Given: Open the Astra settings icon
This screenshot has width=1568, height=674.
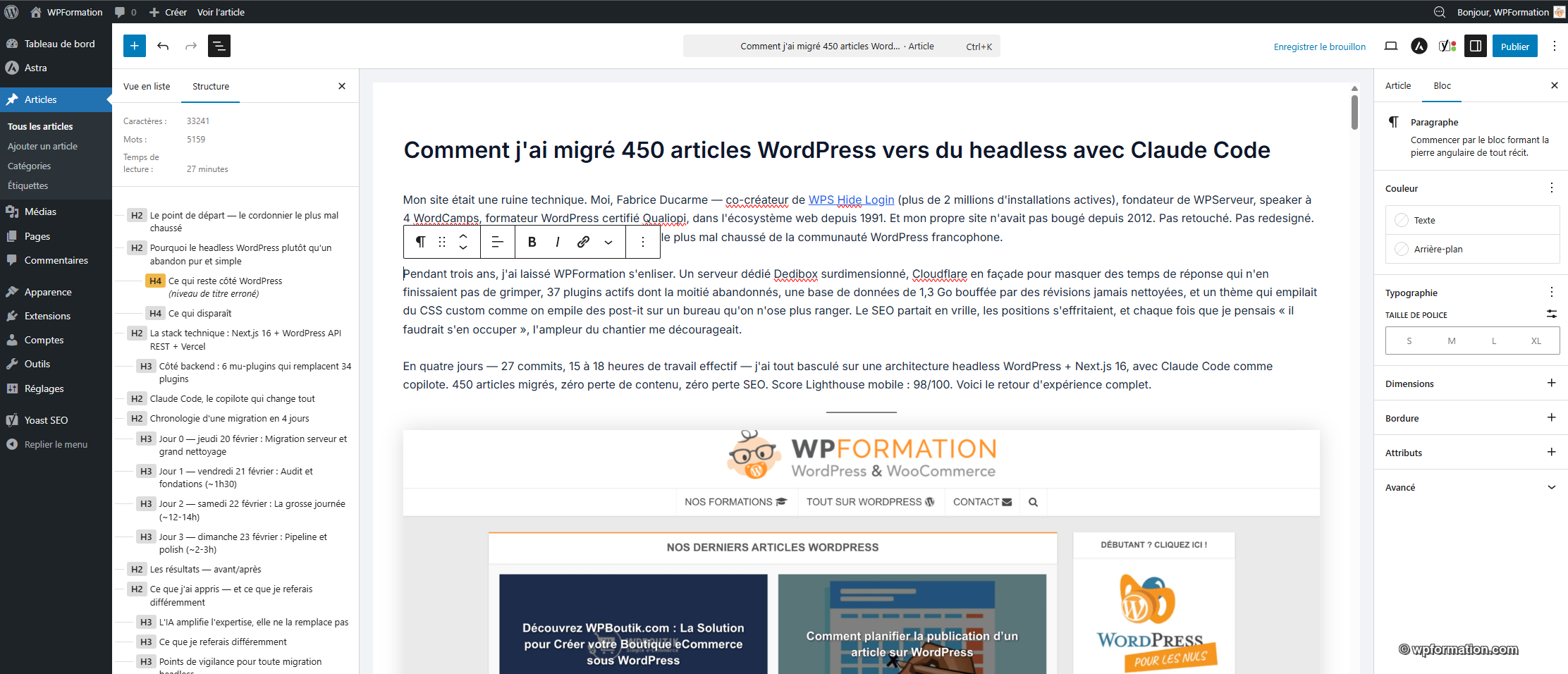Looking at the screenshot, I should pos(1419,46).
